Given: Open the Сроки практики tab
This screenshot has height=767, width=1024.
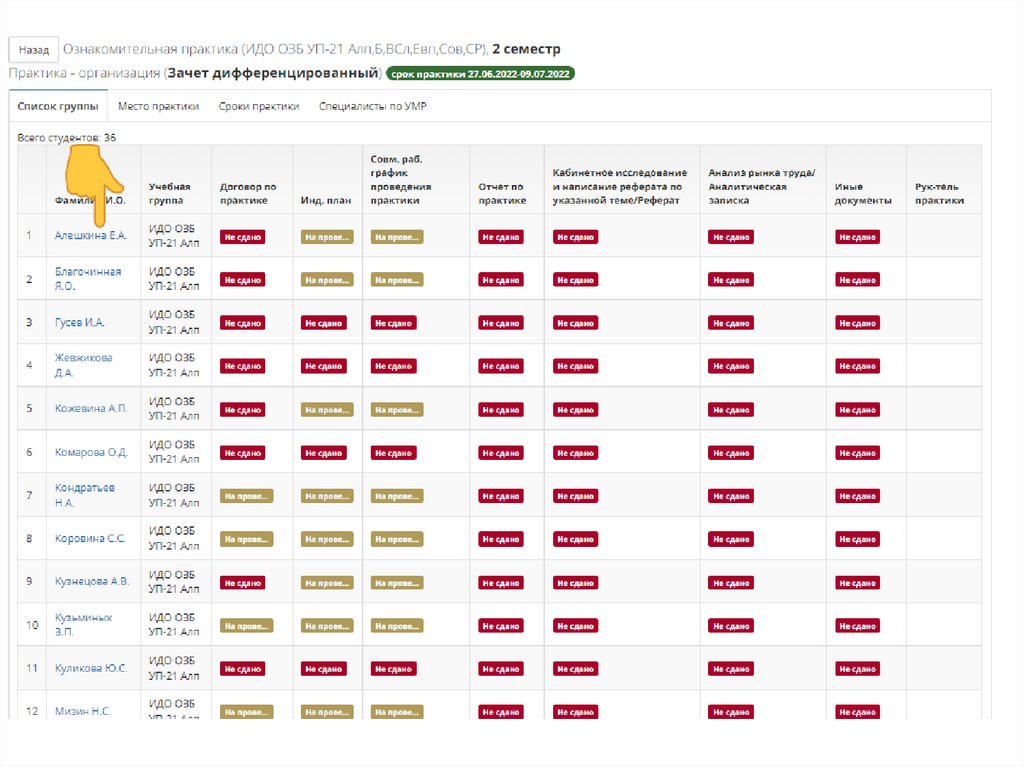Looking at the screenshot, I should (x=259, y=106).
